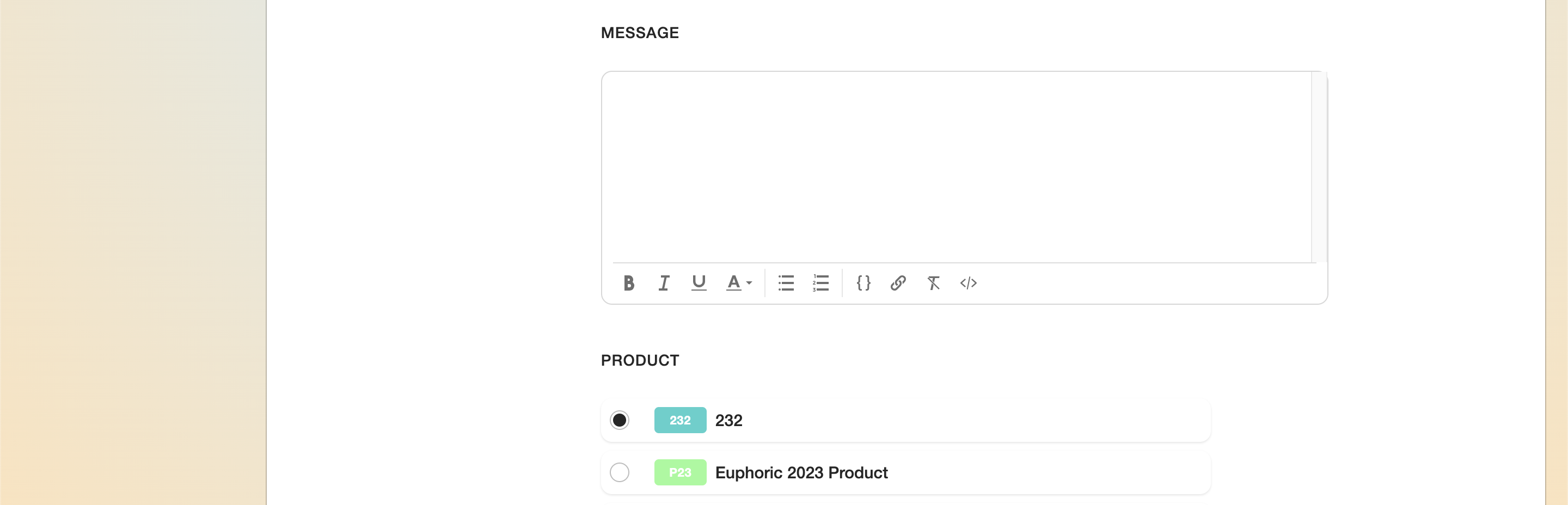Switch to HTML code view

[968, 283]
